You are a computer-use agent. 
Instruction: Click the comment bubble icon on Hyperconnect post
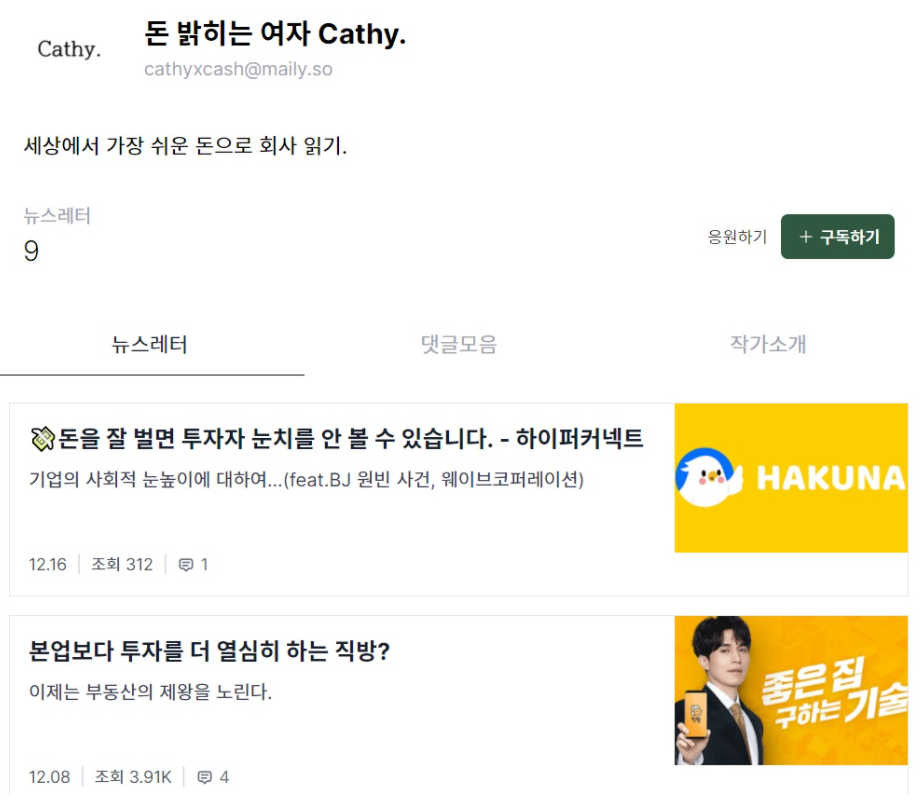[186, 565]
